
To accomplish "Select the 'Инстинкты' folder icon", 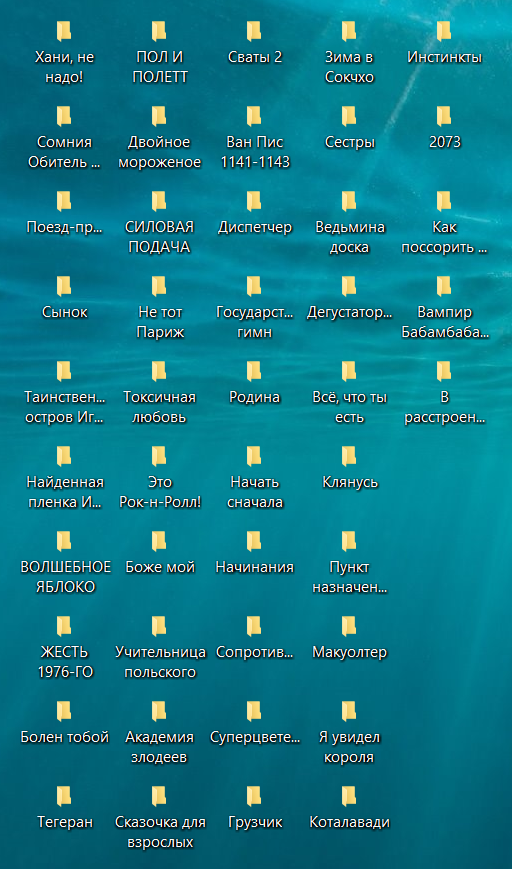I will 444,31.
